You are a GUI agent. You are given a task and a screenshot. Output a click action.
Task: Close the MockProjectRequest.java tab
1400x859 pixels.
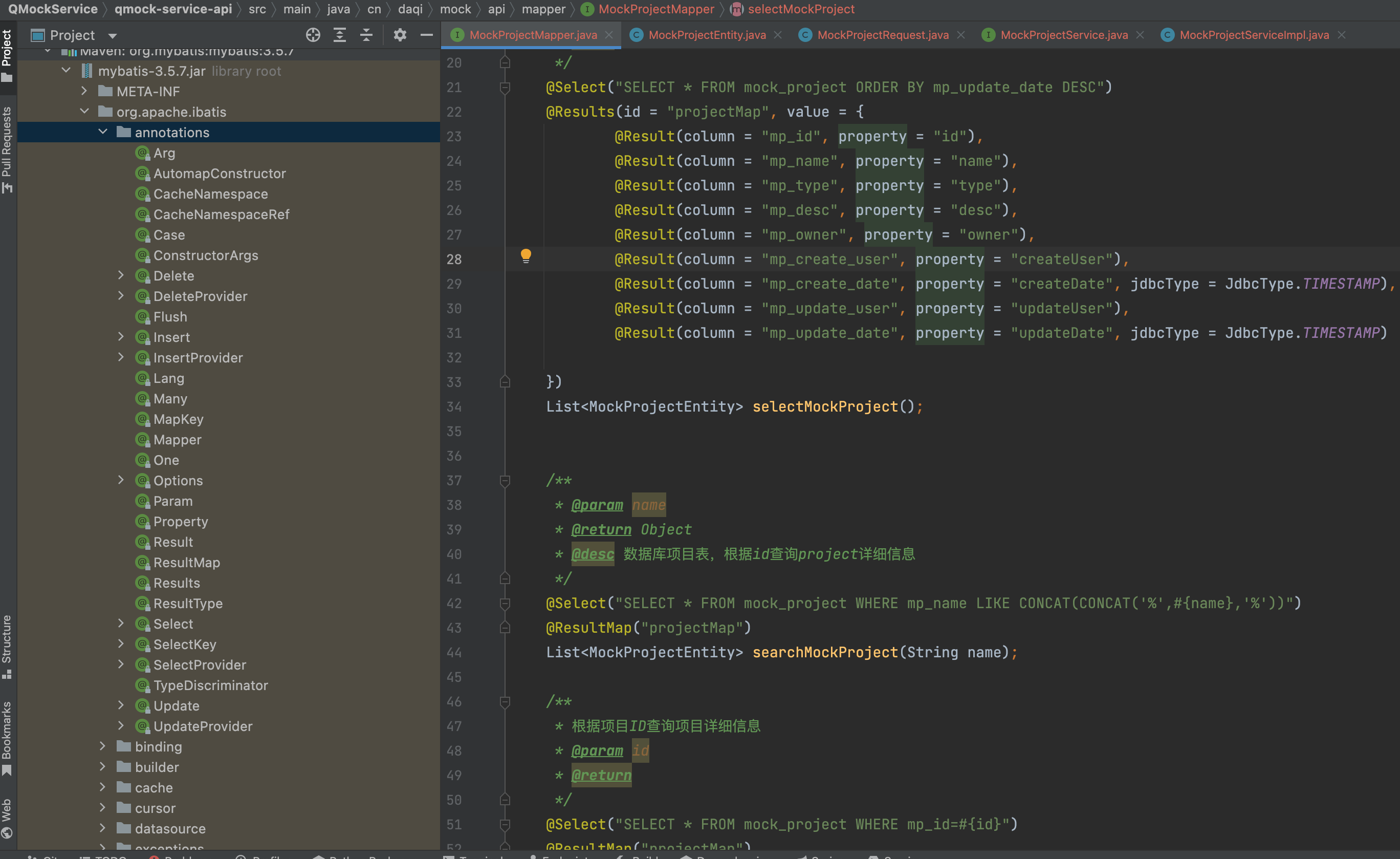coord(961,35)
